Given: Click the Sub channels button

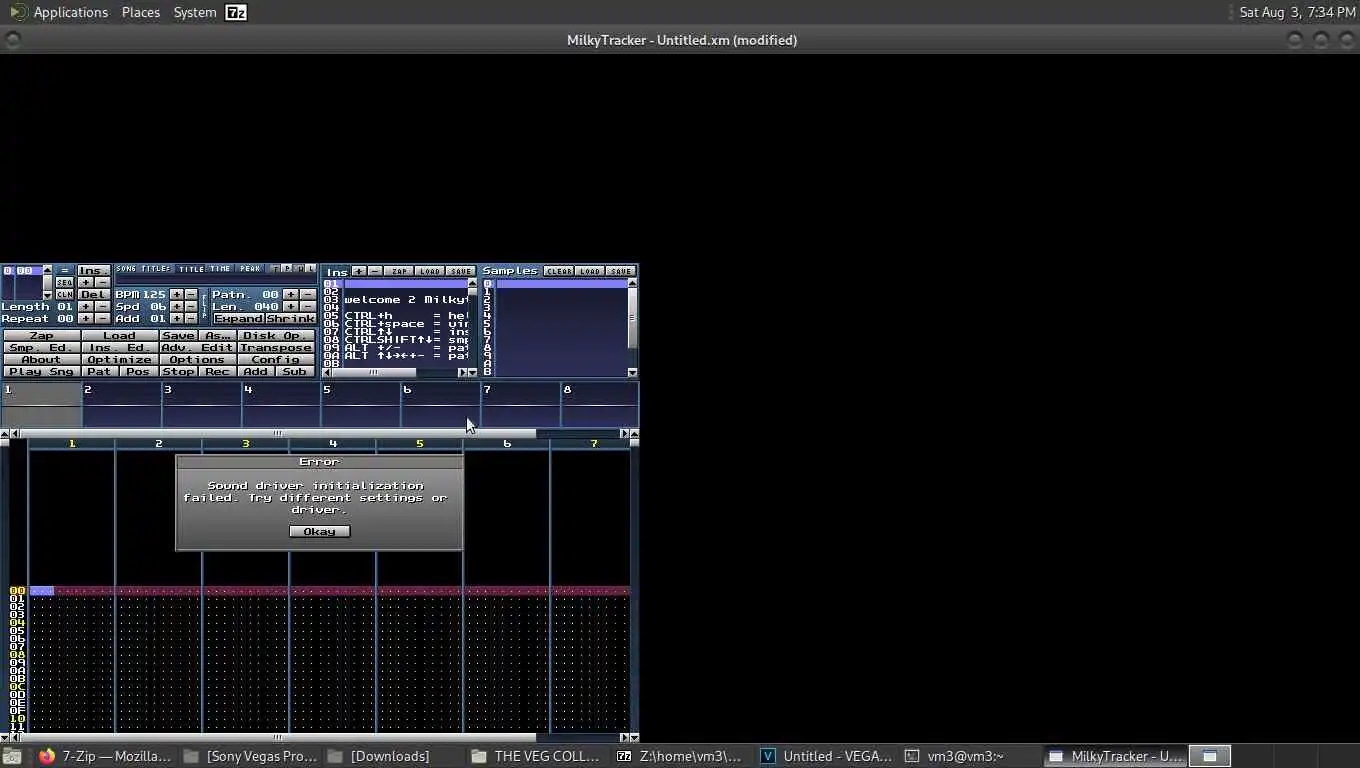Looking at the screenshot, I should coord(295,372).
